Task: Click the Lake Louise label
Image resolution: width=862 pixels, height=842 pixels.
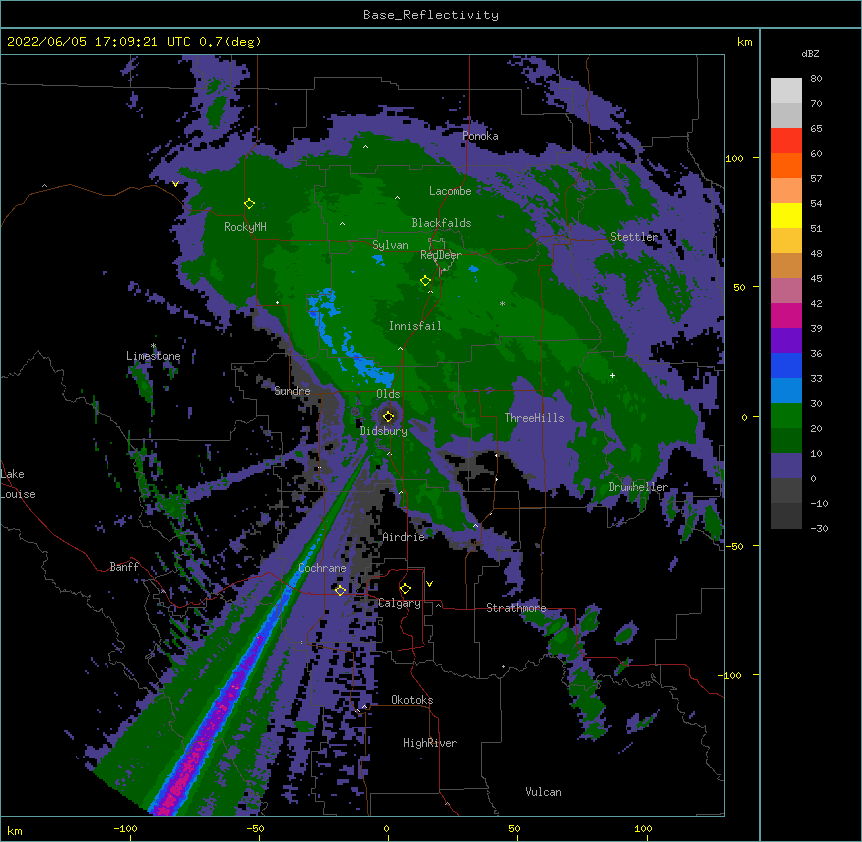Action: click(18, 484)
